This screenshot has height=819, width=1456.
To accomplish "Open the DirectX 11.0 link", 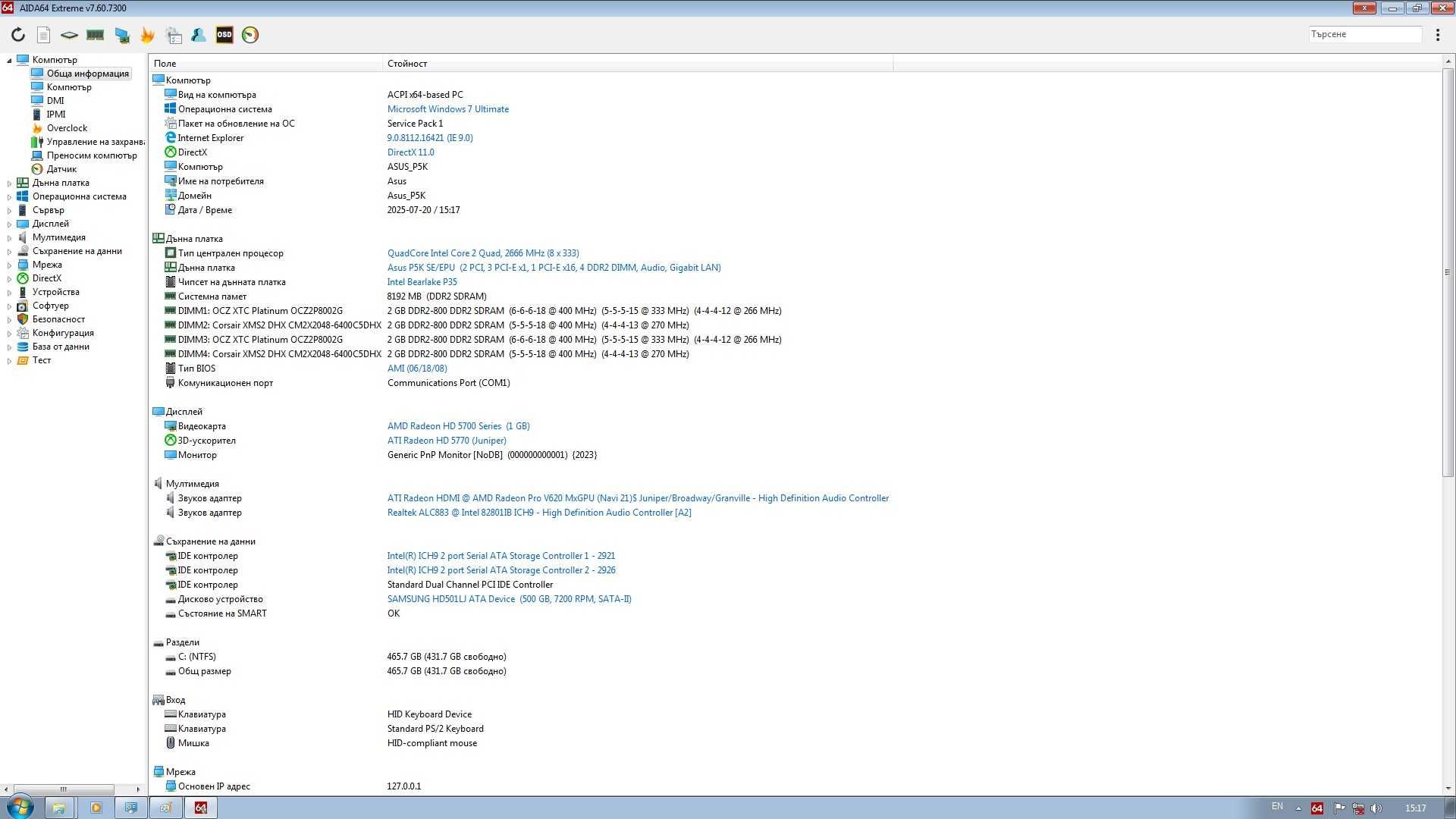I will click(x=411, y=152).
